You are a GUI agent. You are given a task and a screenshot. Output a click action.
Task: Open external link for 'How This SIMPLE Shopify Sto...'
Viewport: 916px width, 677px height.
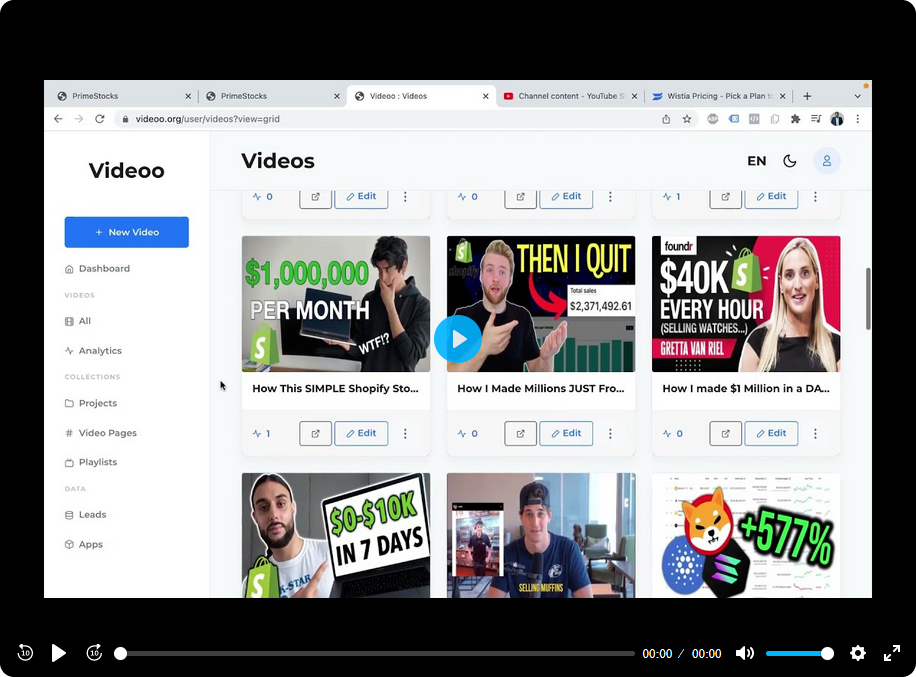315,433
